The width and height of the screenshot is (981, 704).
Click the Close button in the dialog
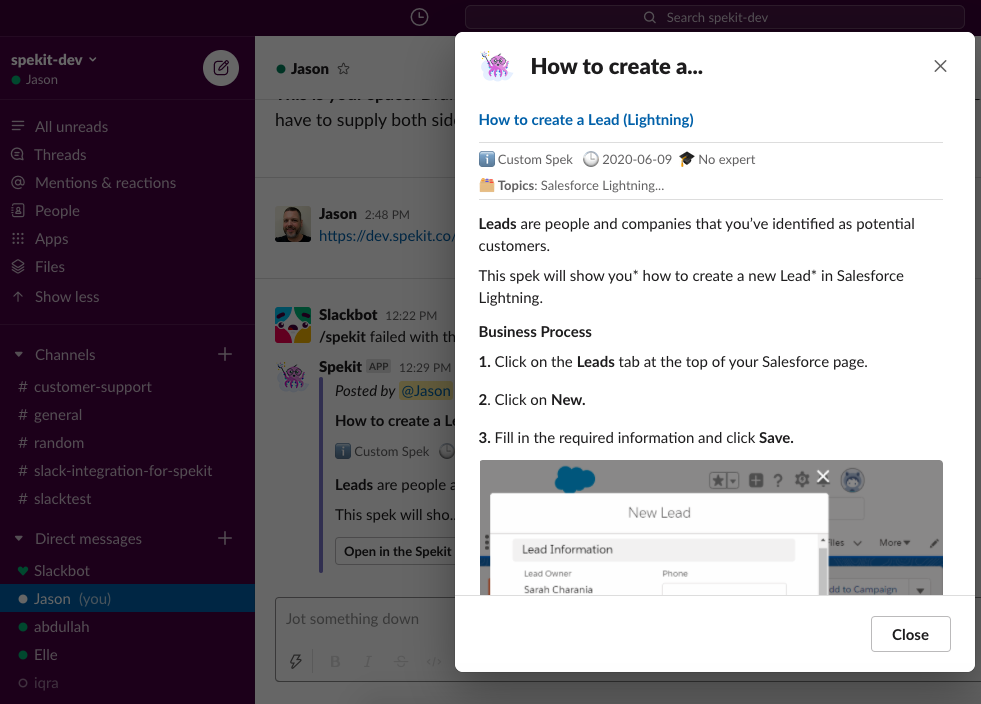point(910,634)
